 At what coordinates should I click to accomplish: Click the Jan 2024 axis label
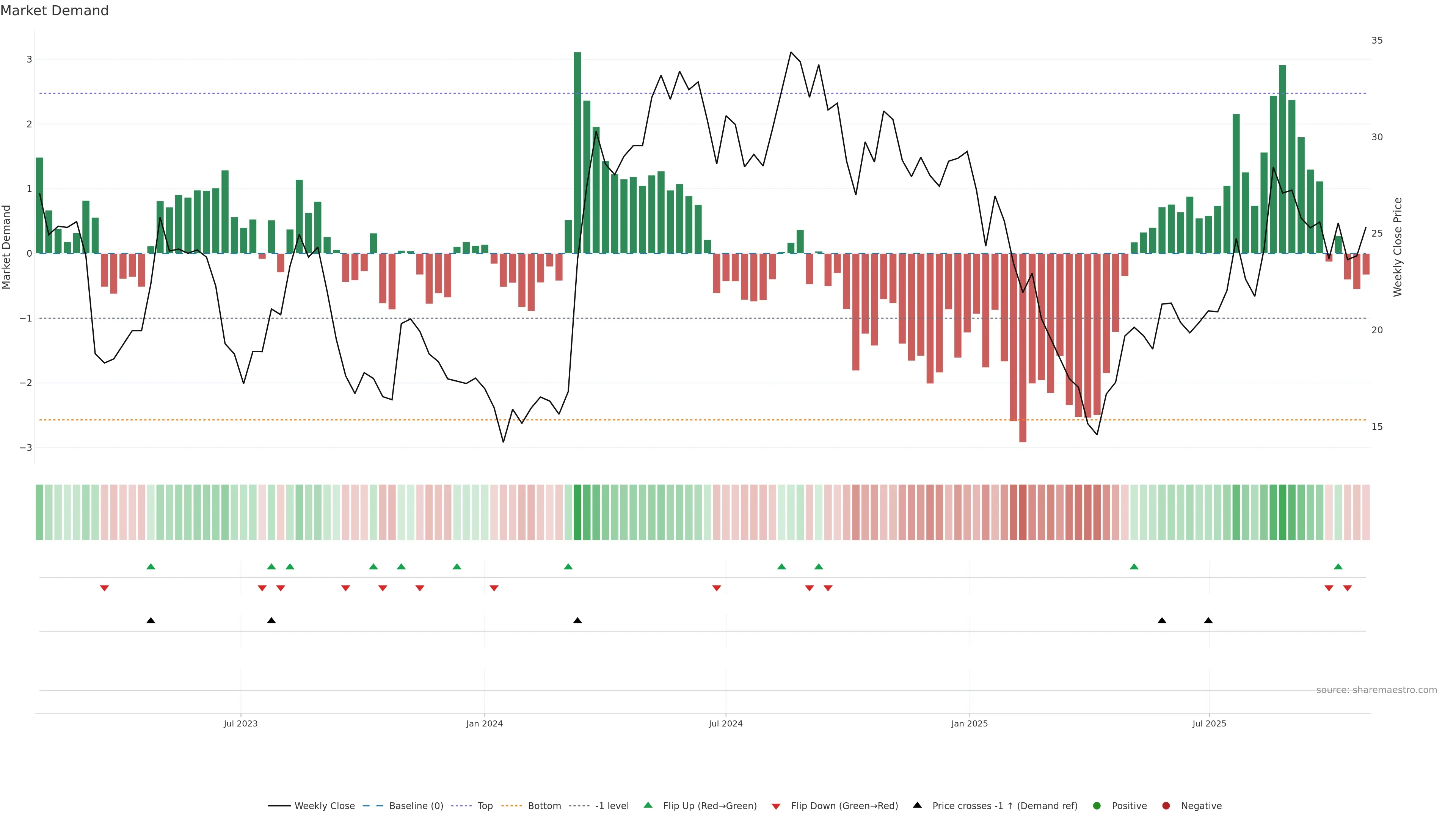(x=485, y=723)
